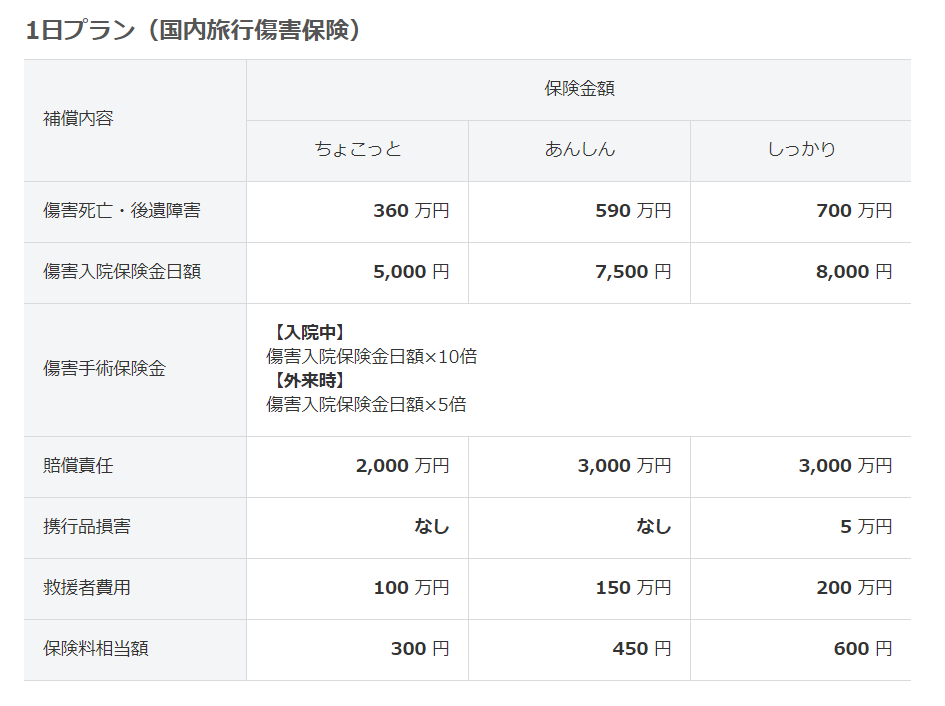This screenshot has width=945, height=706.
Task: Click the 【入院中】 bold label
Action: pos(309,332)
